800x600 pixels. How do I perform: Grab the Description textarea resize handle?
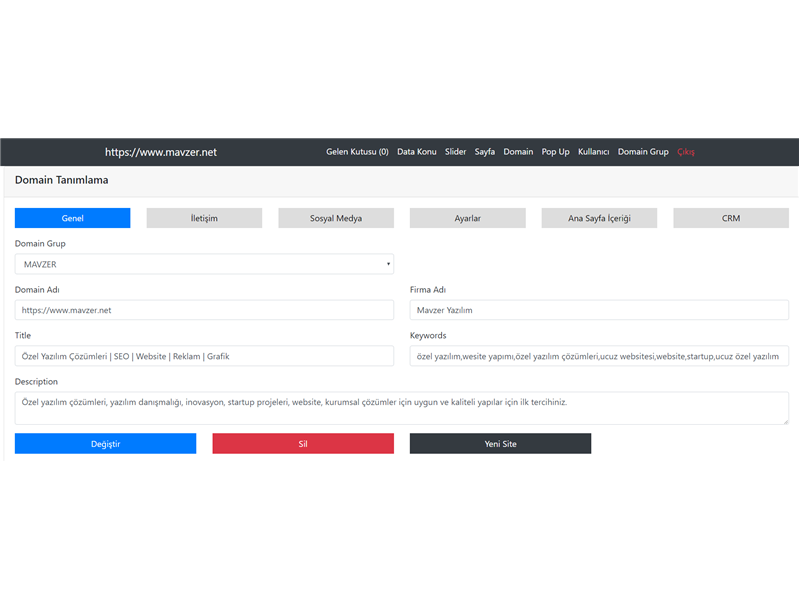tap(785, 421)
